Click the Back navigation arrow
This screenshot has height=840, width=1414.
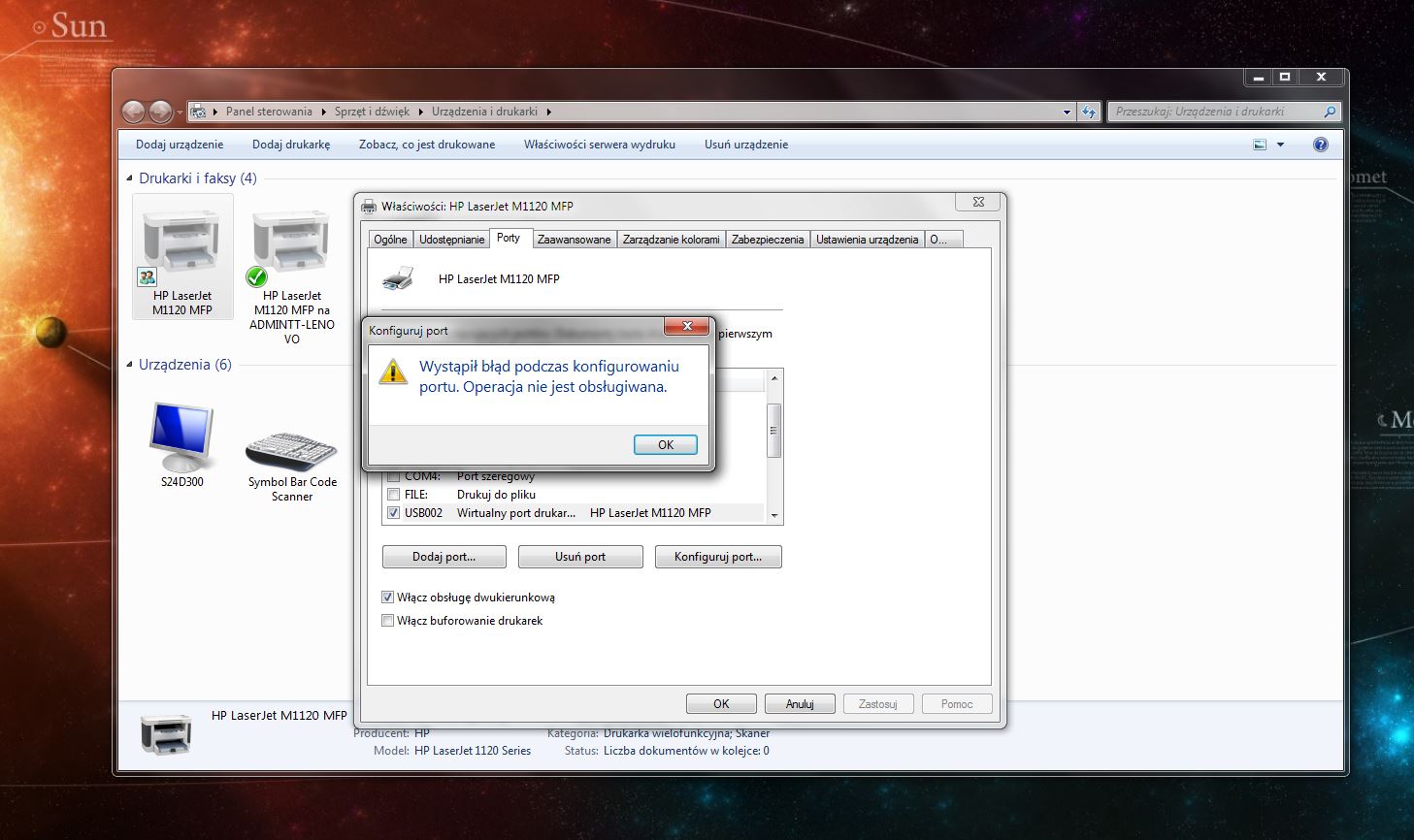134,112
